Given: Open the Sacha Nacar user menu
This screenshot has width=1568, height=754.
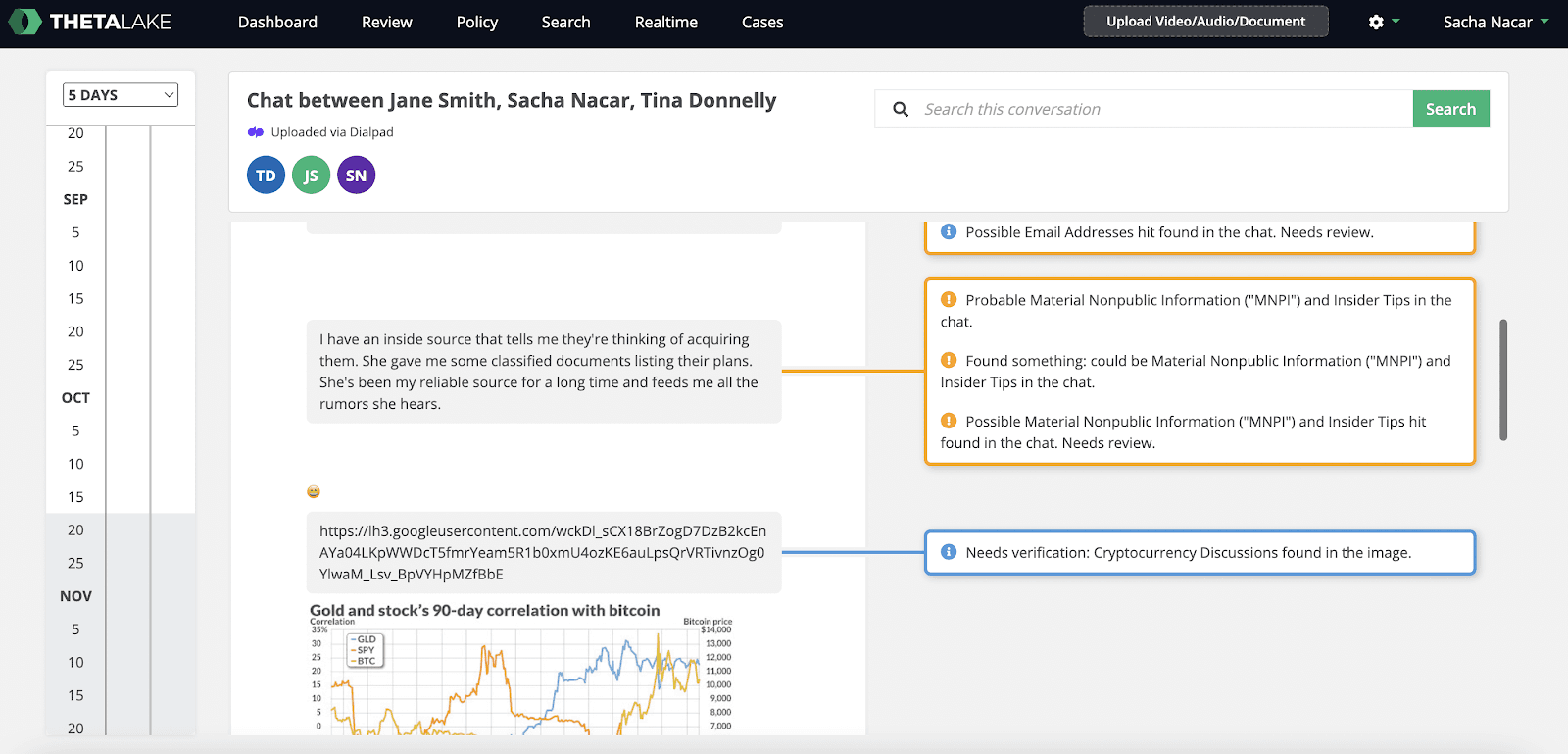Looking at the screenshot, I should [1494, 22].
